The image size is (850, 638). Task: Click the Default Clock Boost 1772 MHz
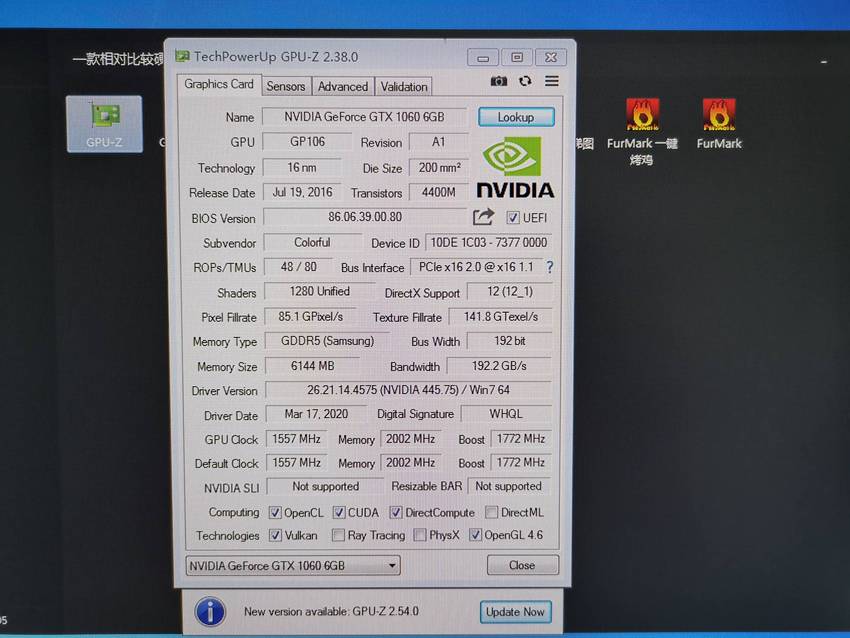[521, 462]
